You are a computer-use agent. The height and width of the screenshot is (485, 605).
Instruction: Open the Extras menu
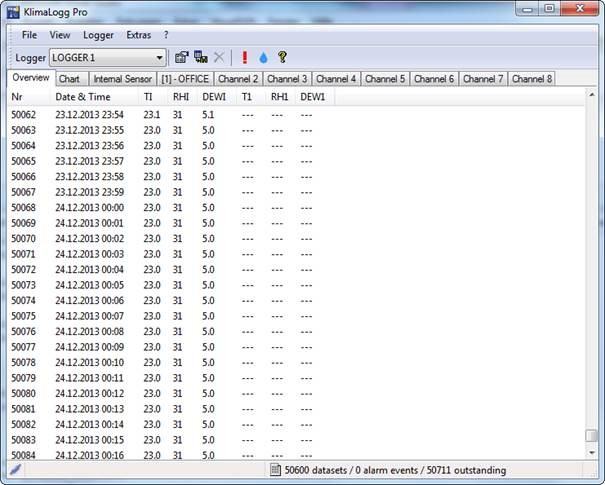(x=138, y=35)
